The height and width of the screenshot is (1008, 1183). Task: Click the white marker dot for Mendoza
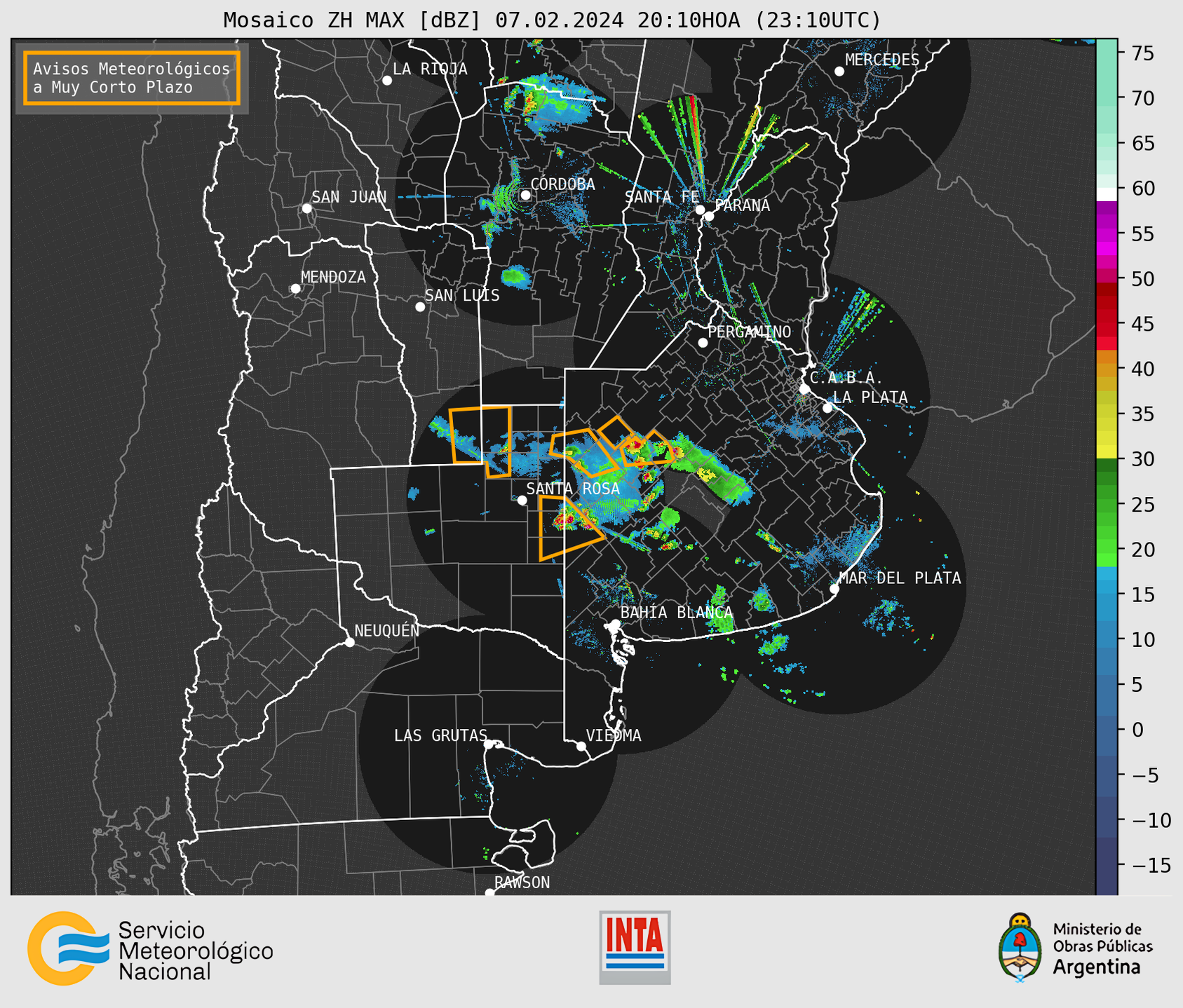[295, 289]
